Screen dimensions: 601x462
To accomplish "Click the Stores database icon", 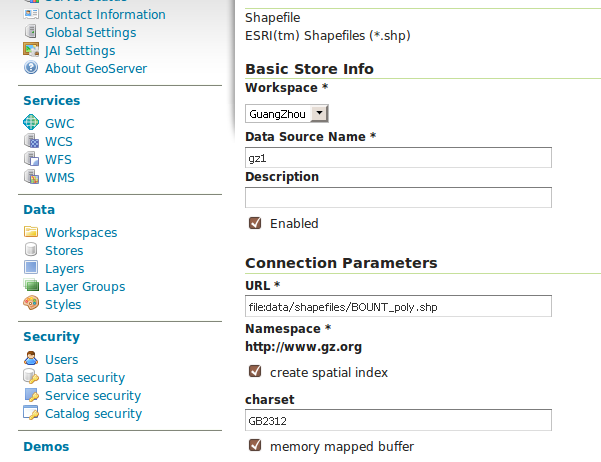I will pos(30,250).
